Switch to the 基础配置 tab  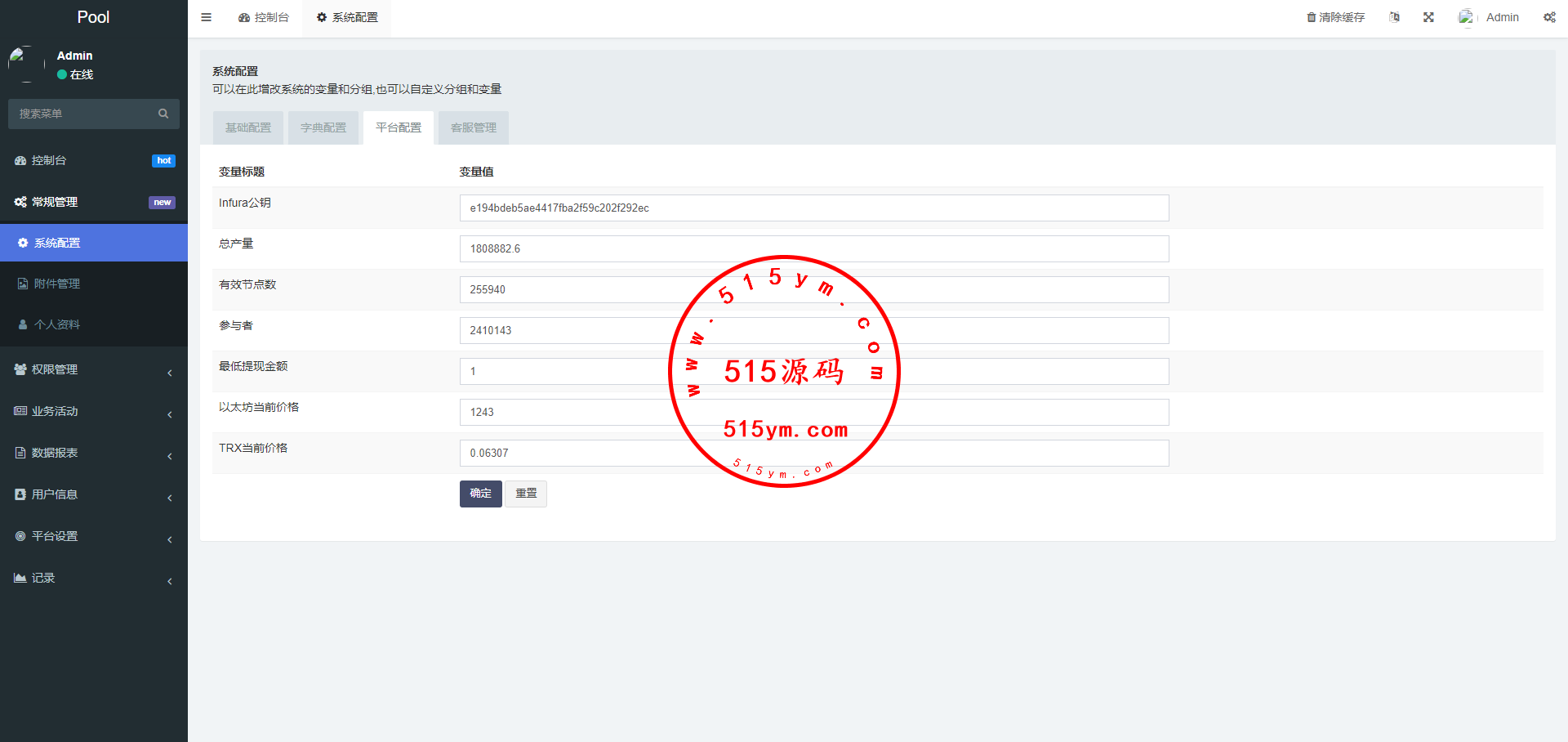pyautogui.click(x=248, y=127)
